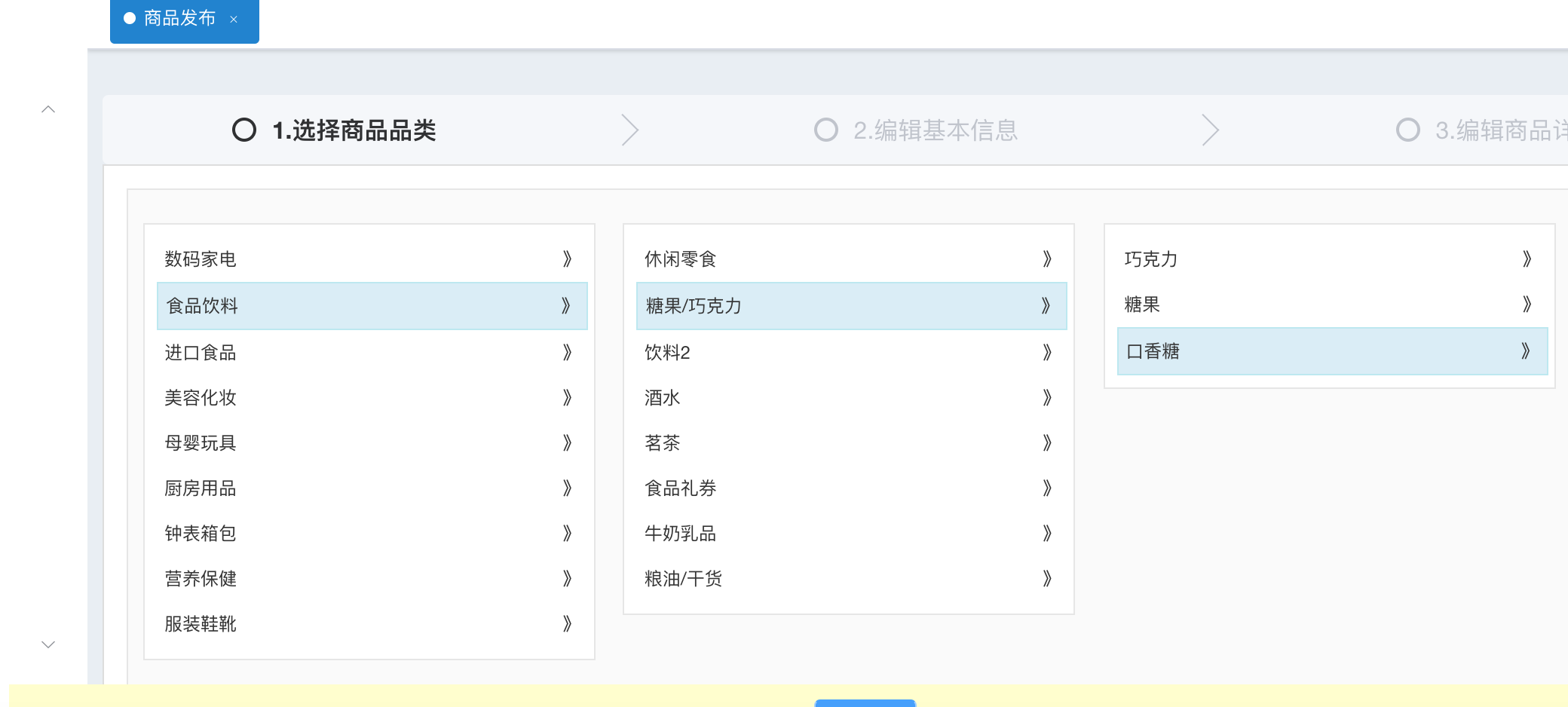Select the 美容化妆 category

pyautogui.click(x=372, y=398)
